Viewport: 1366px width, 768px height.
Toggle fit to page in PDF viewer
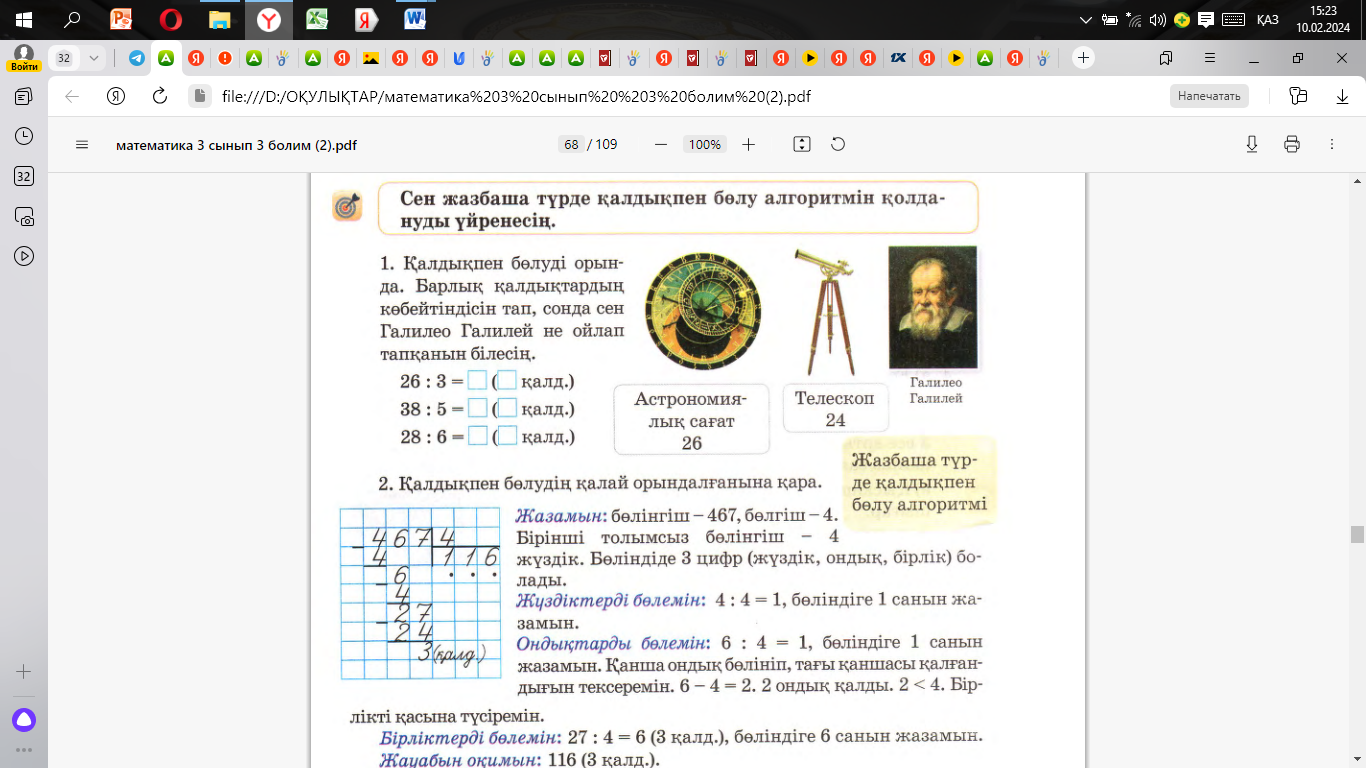[x=801, y=144]
